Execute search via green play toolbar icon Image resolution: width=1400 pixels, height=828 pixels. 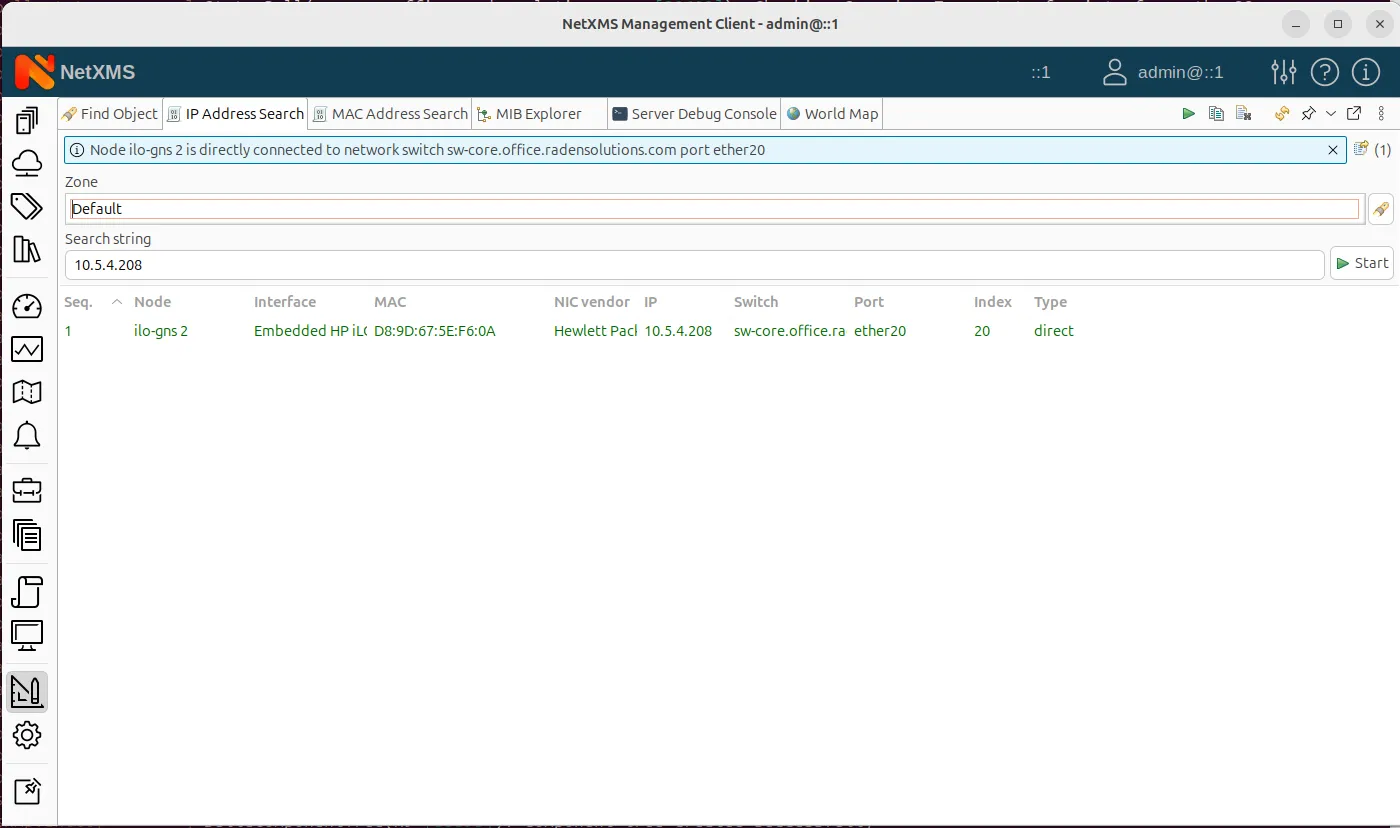pyautogui.click(x=1188, y=113)
